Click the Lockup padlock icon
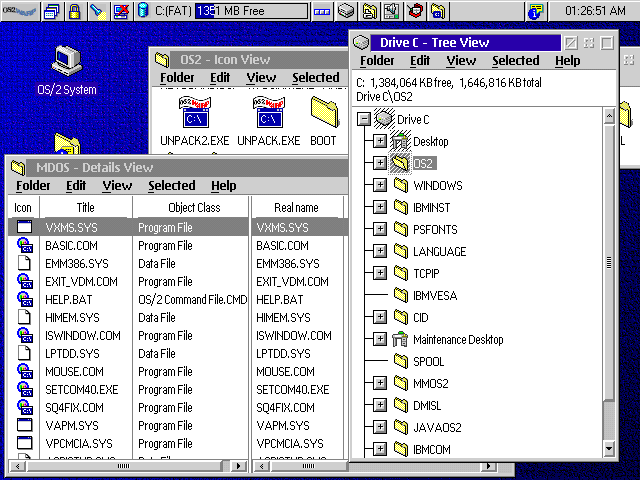 [x=74, y=11]
